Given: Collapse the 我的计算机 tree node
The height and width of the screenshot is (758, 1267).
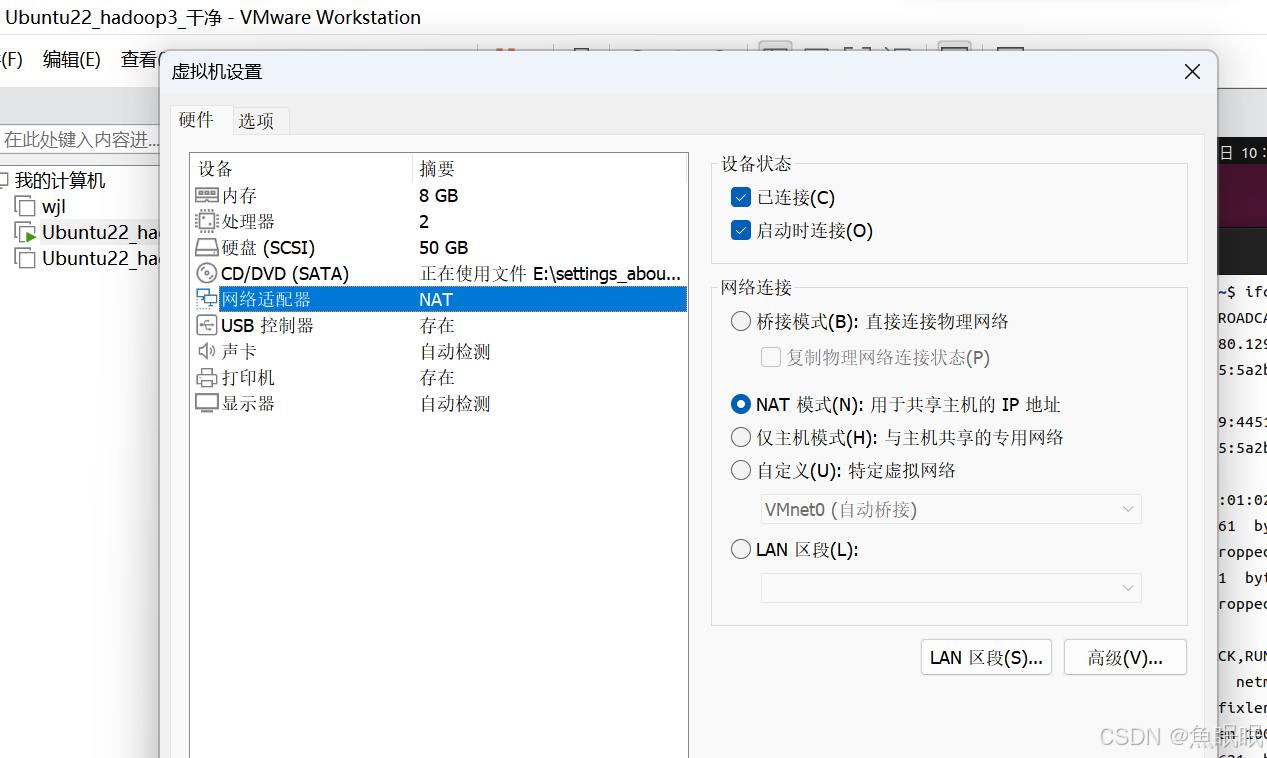Looking at the screenshot, I should [4, 181].
